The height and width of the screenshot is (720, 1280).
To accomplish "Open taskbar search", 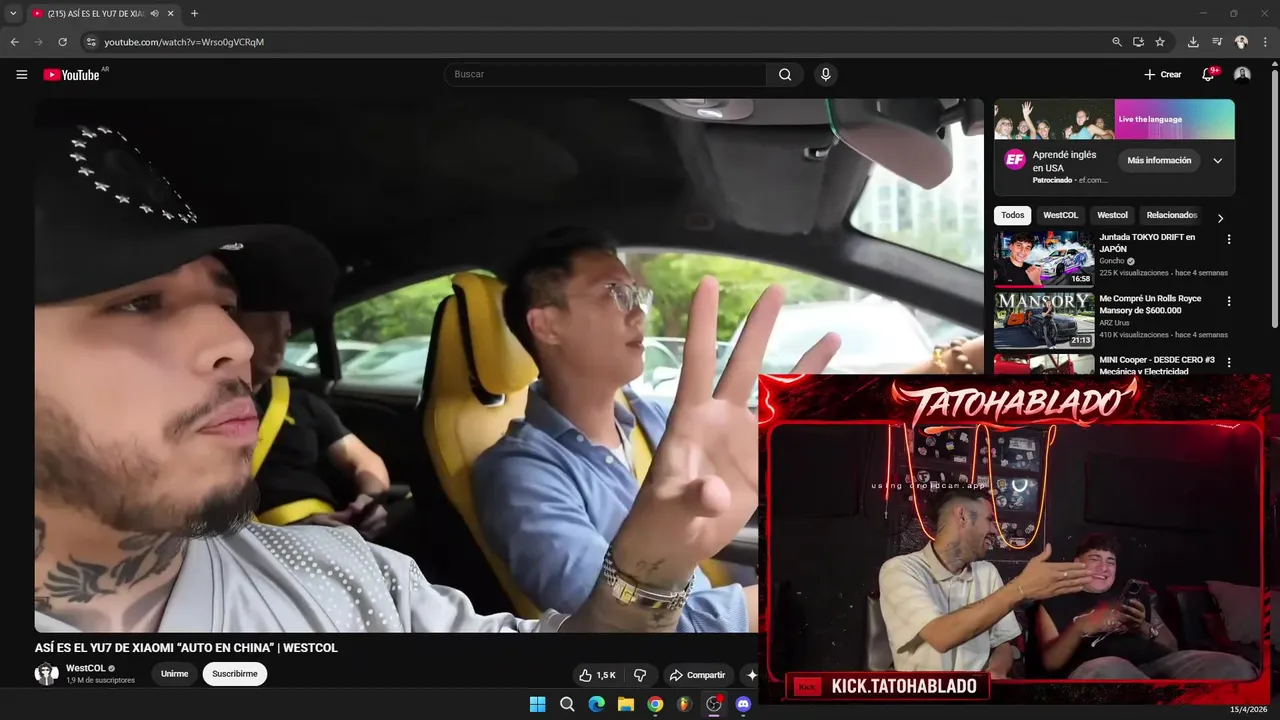I will pos(567,704).
